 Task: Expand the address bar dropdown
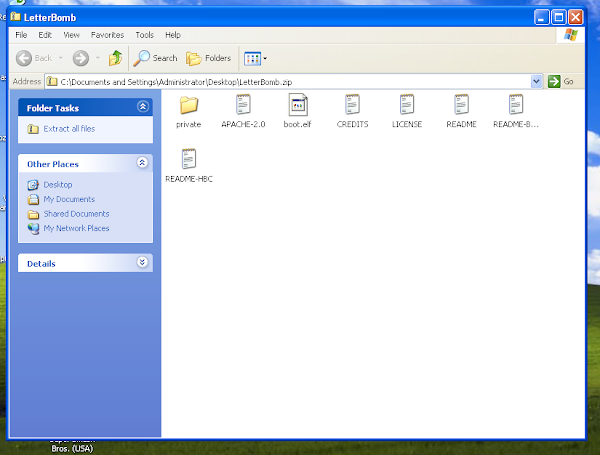point(536,82)
